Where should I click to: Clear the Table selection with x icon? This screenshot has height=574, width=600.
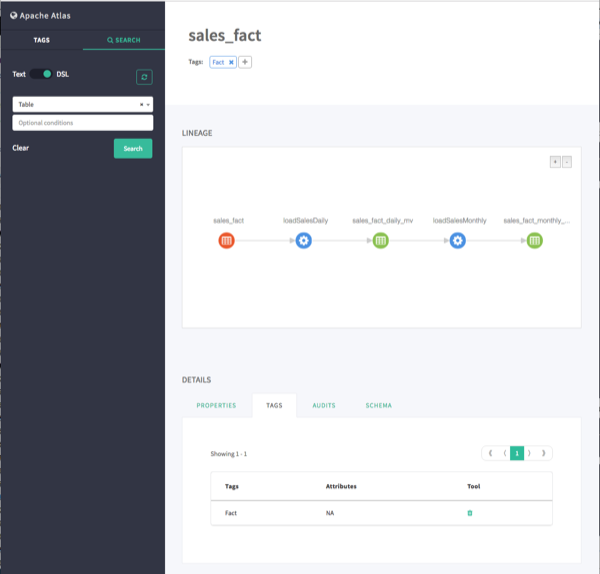point(141,104)
